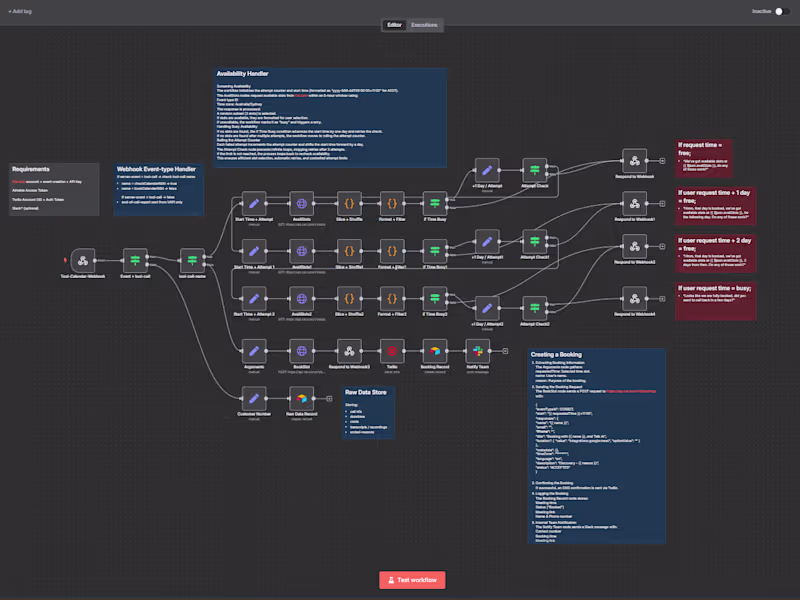Select the +1 Day / Attempt node

[x=487, y=170]
